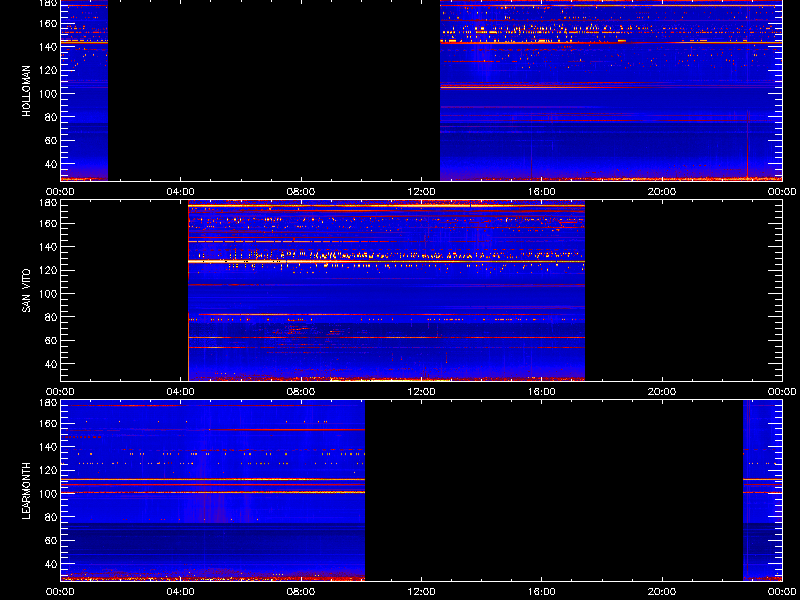Pick the 16:00 time label below Learmonth panel
The height and width of the screenshot is (600, 800).
pyautogui.click(x=541, y=592)
